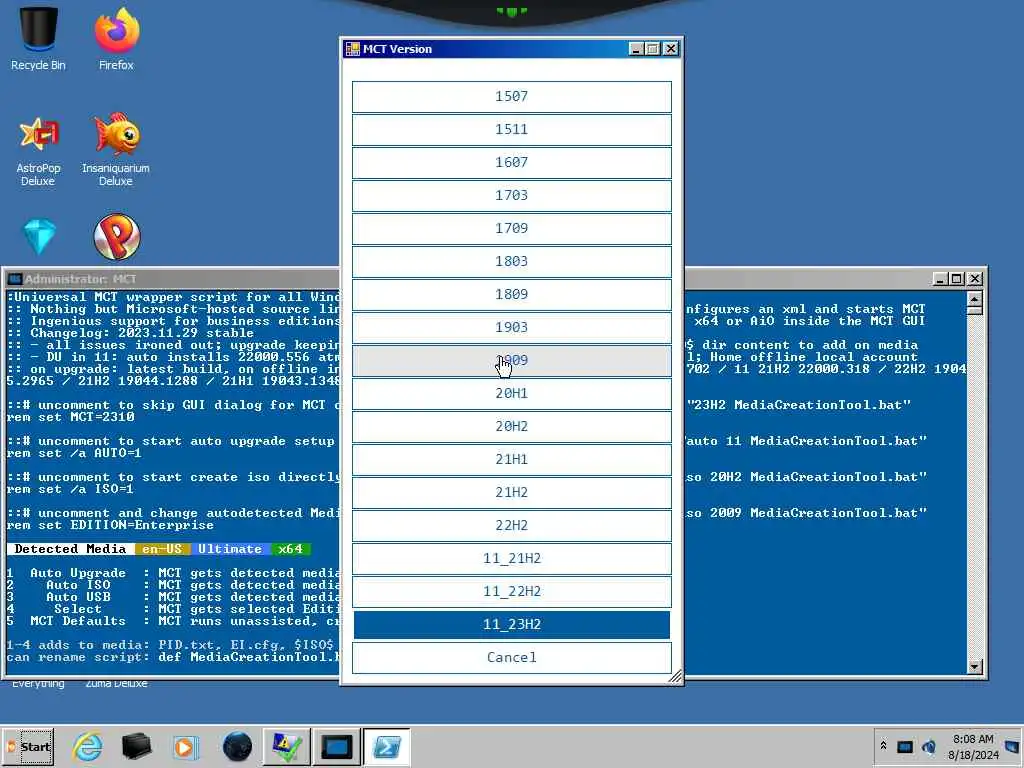Choose version 1607
This screenshot has height=768, width=1024.
(511, 163)
